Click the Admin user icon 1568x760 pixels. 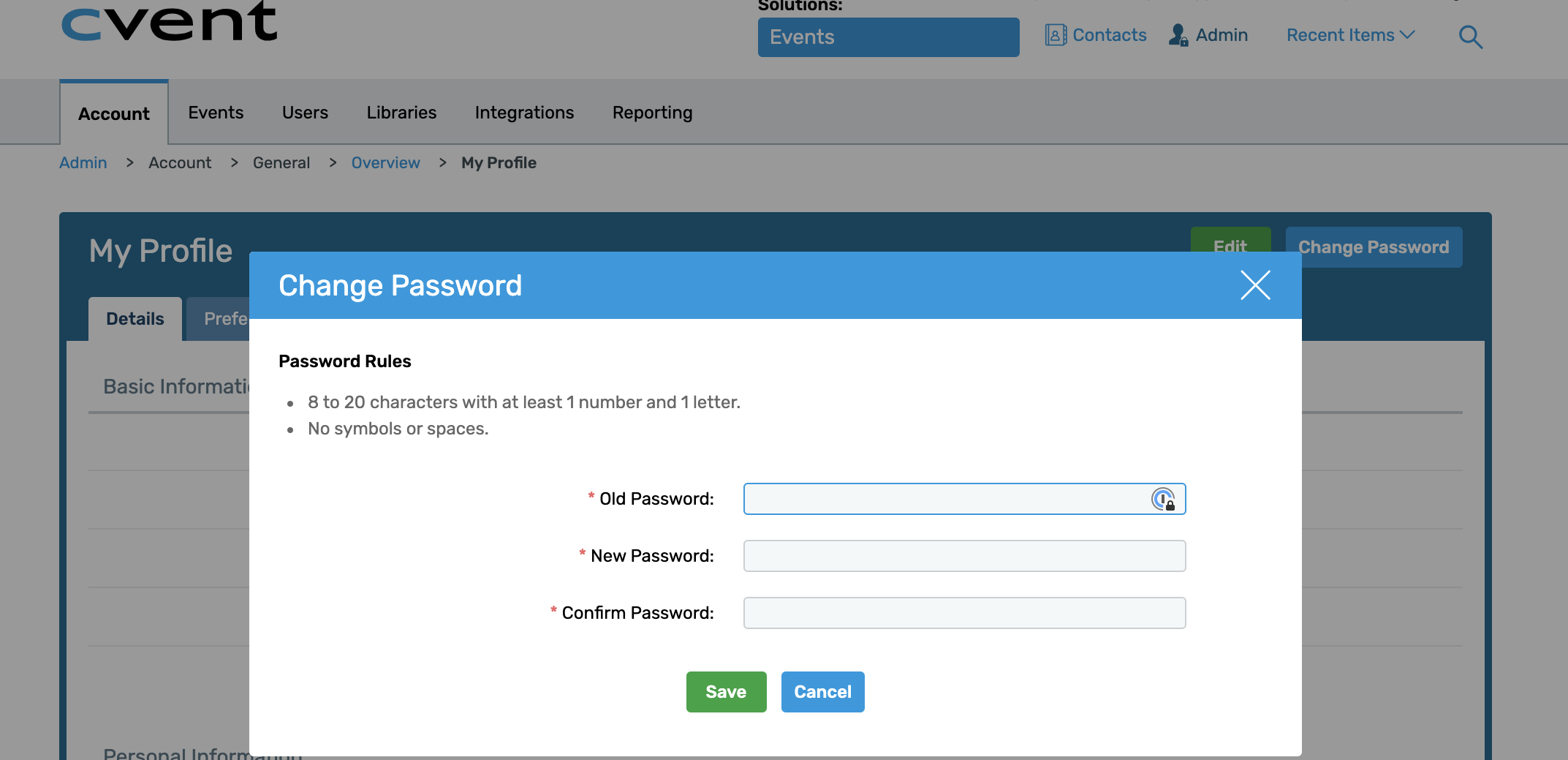[1178, 35]
